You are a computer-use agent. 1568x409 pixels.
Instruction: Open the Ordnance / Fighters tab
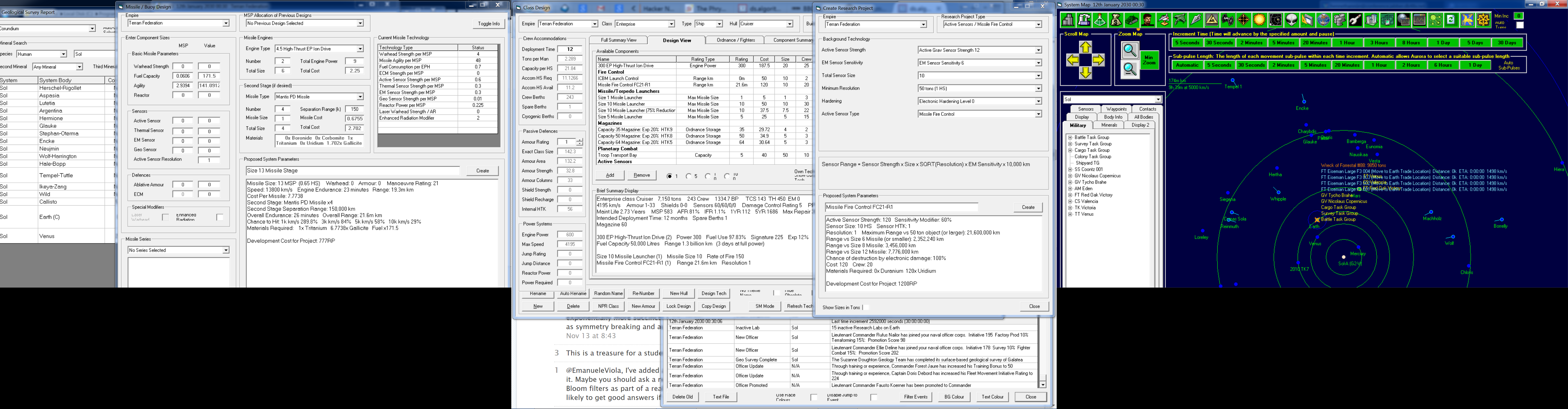(735, 40)
